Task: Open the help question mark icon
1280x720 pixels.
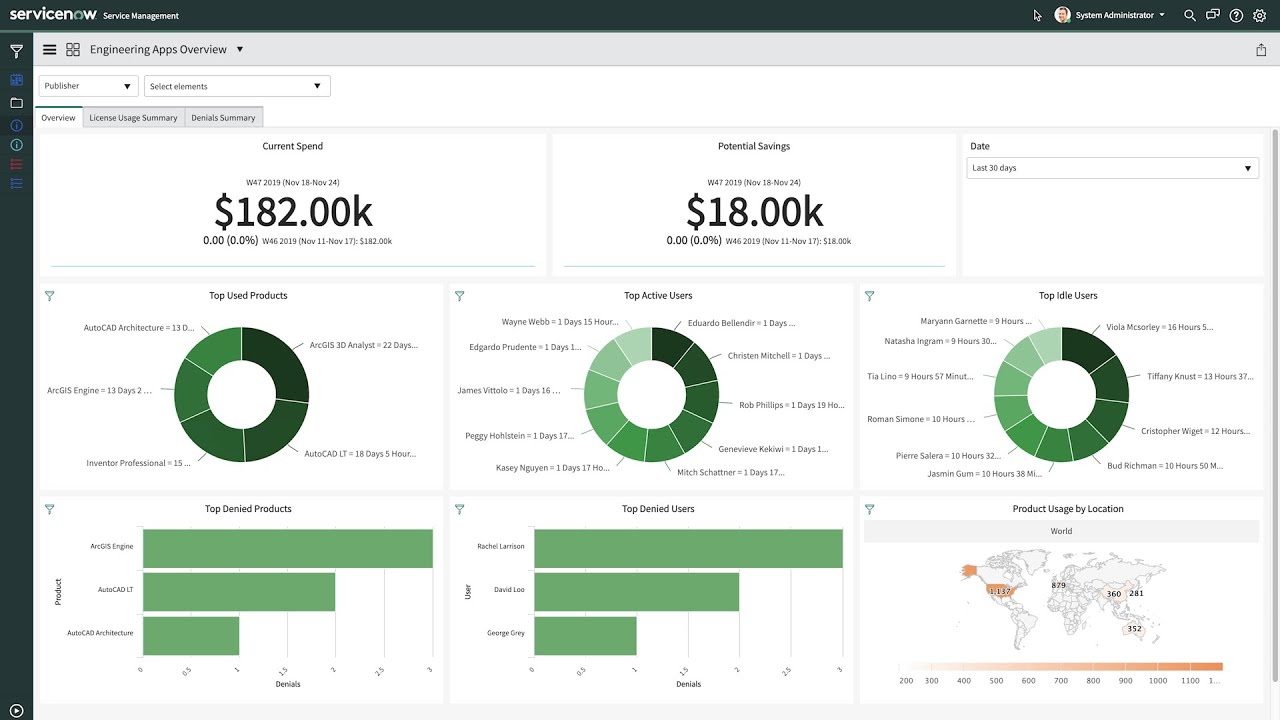Action: 1236,16
